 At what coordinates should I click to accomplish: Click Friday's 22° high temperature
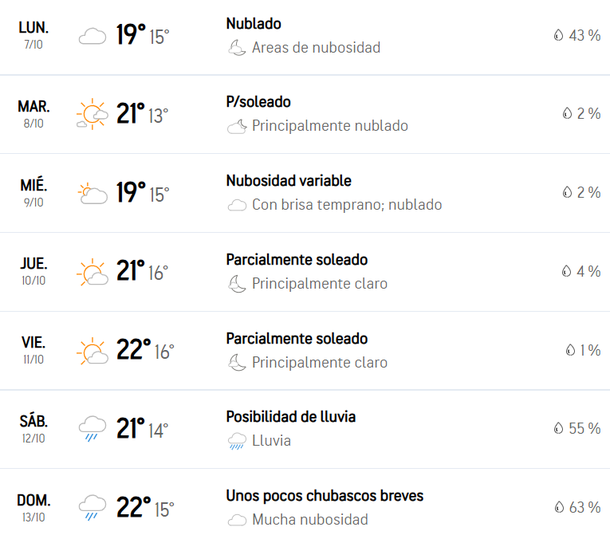(133, 350)
